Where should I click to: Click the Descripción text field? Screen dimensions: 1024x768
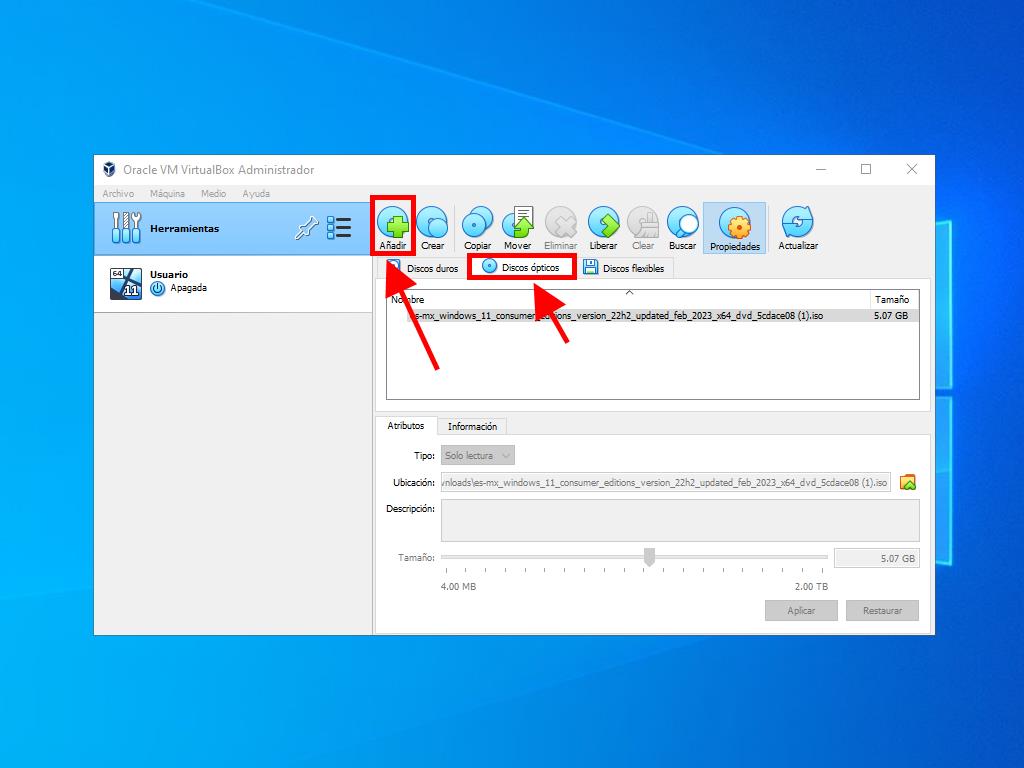pos(679,520)
